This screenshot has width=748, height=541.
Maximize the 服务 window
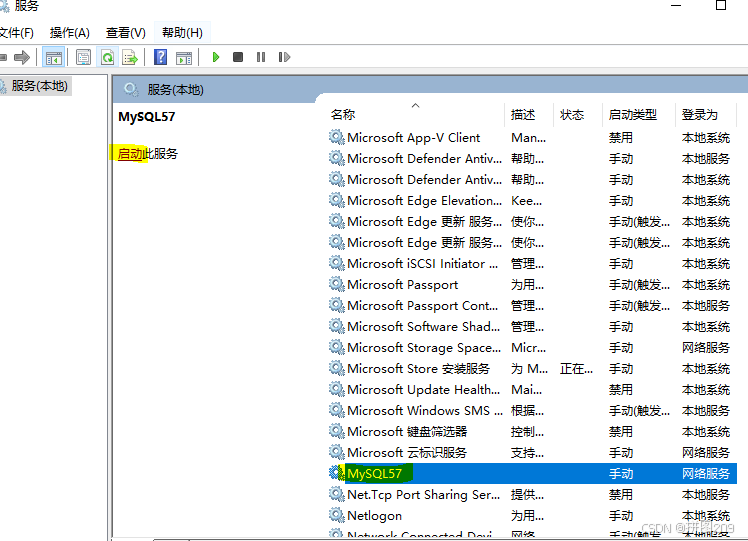[x=721, y=5]
